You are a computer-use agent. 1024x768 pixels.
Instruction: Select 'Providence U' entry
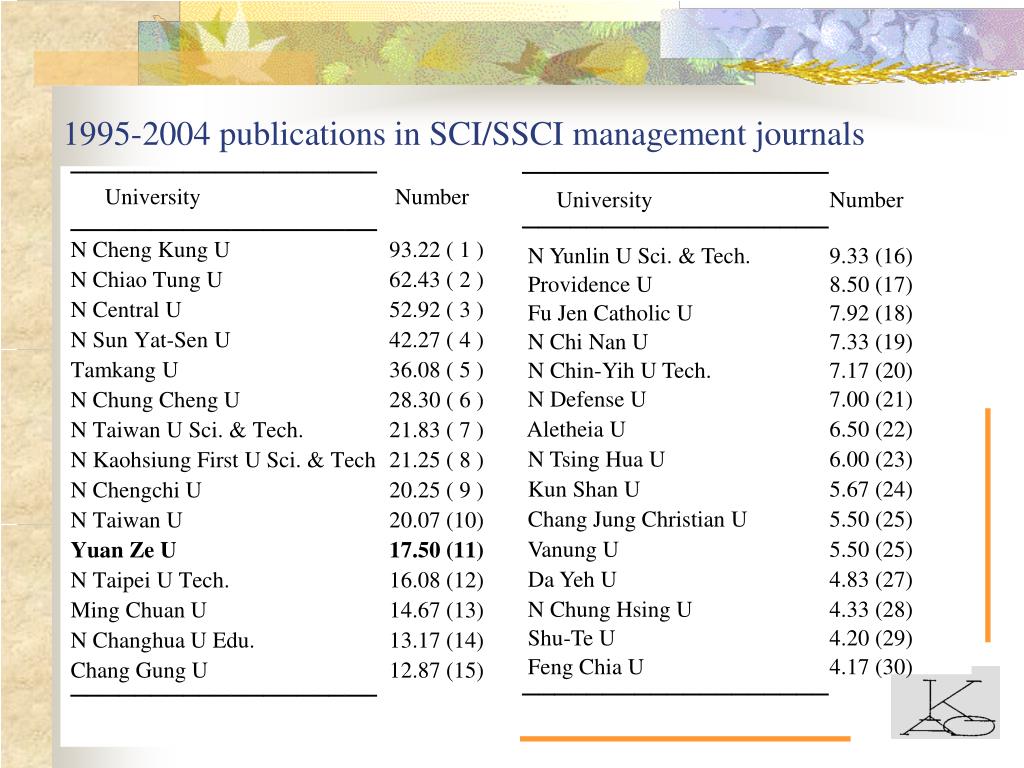[590, 285]
